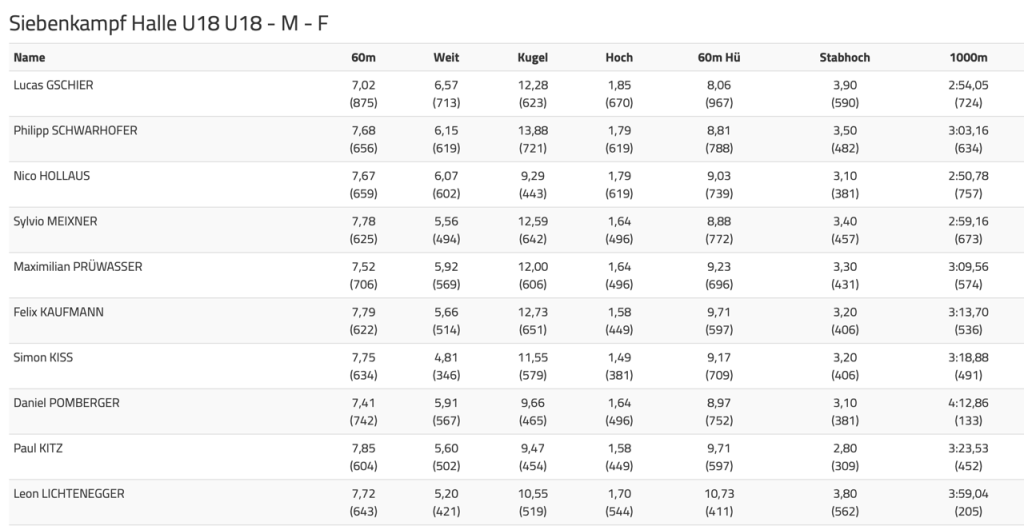Click the Name column header
Viewport: 1024px width, 530px height.
coord(29,57)
